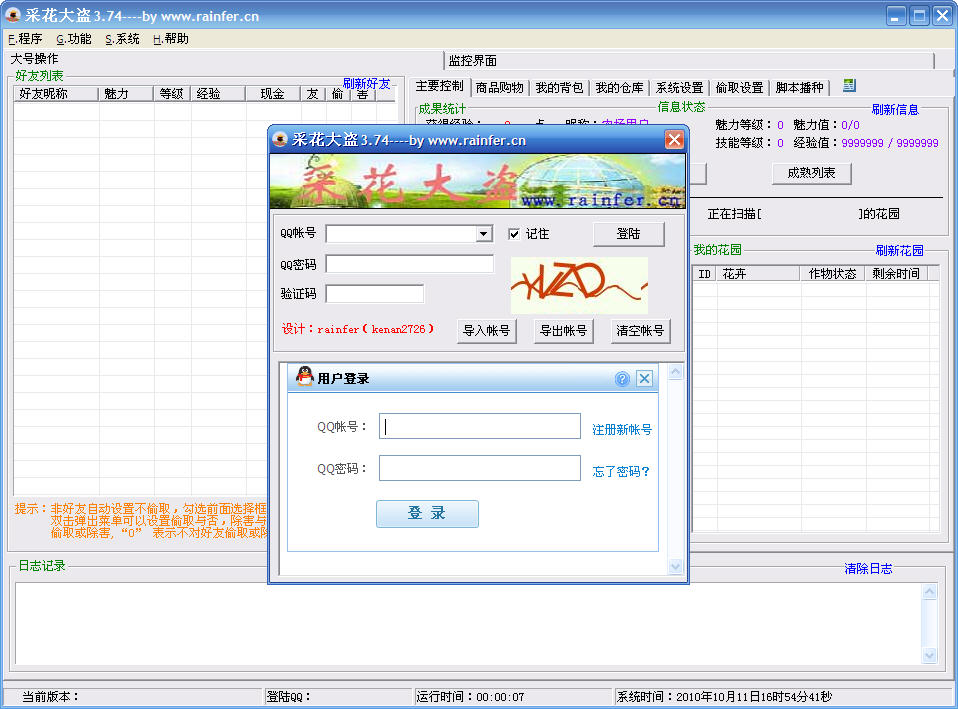
Task: Sort friends by 现金 column header
Action: coord(273,94)
